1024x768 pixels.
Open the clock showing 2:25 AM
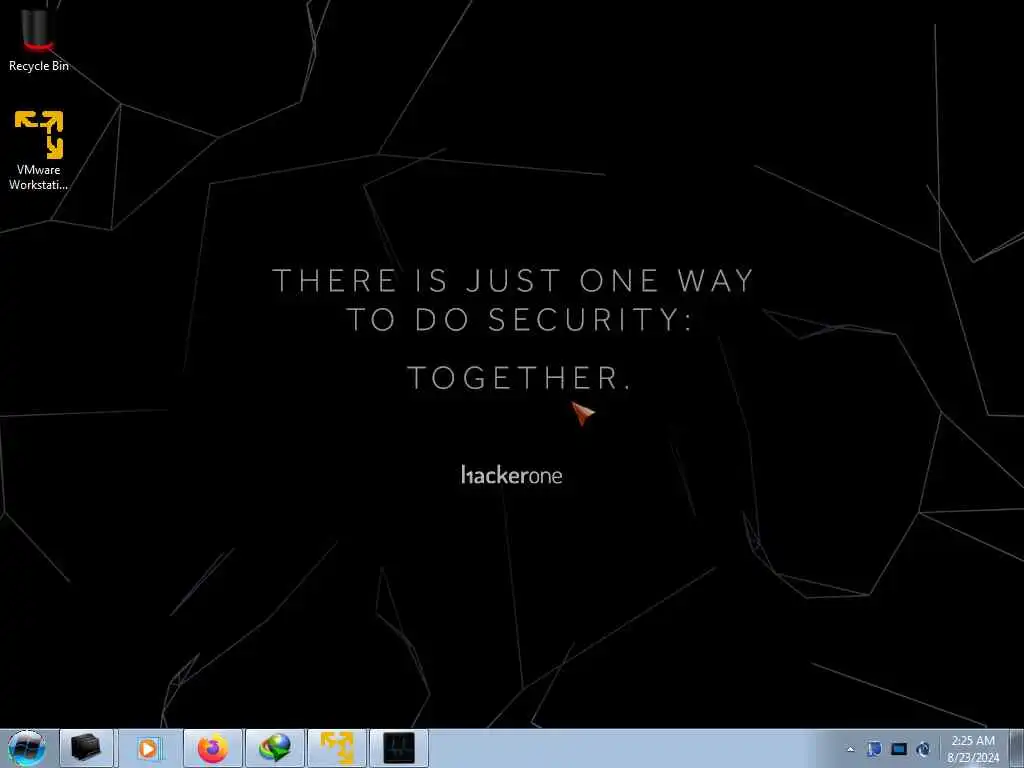click(x=973, y=749)
